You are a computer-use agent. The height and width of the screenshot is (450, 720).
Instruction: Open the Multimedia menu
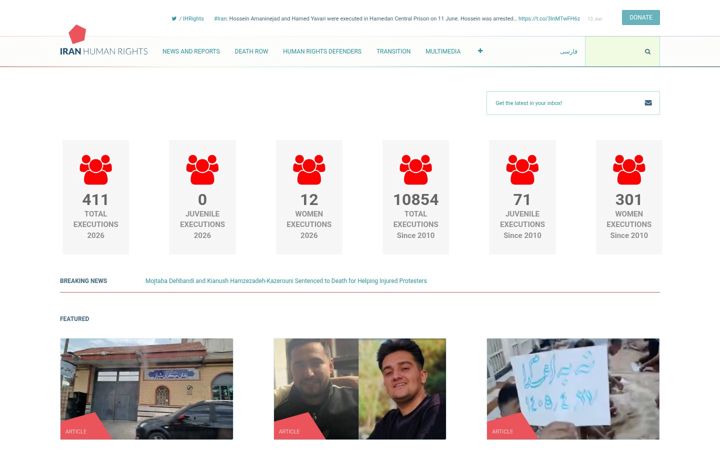coord(443,51)
